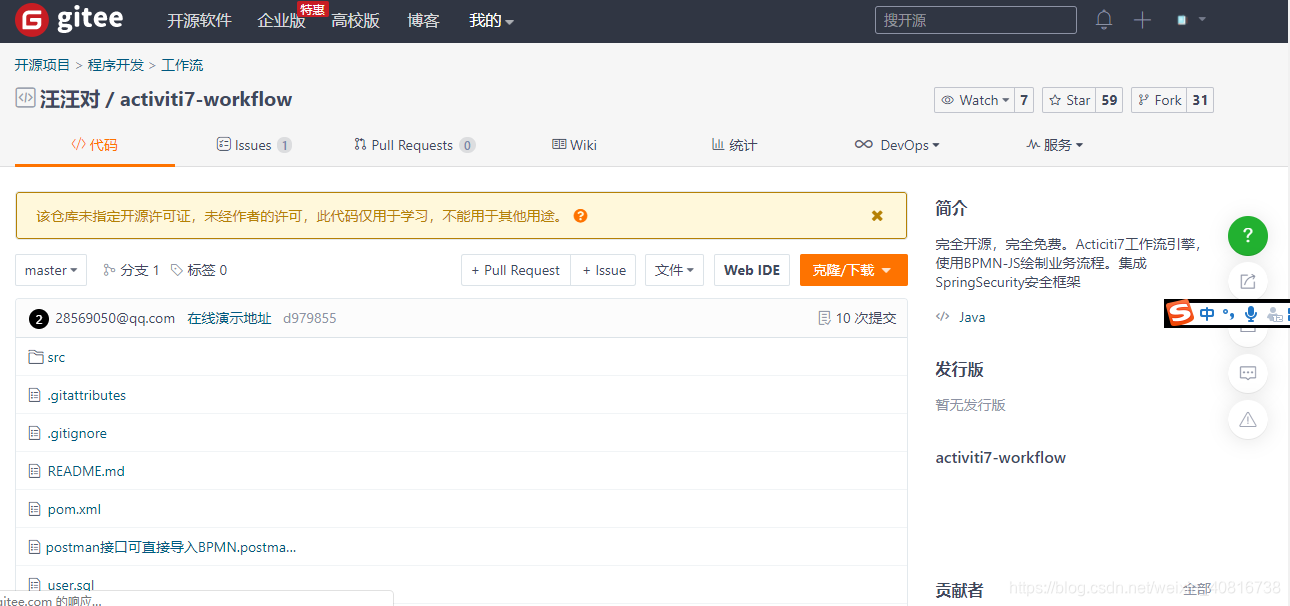Open the plus create-new icon

point(1143,20)
